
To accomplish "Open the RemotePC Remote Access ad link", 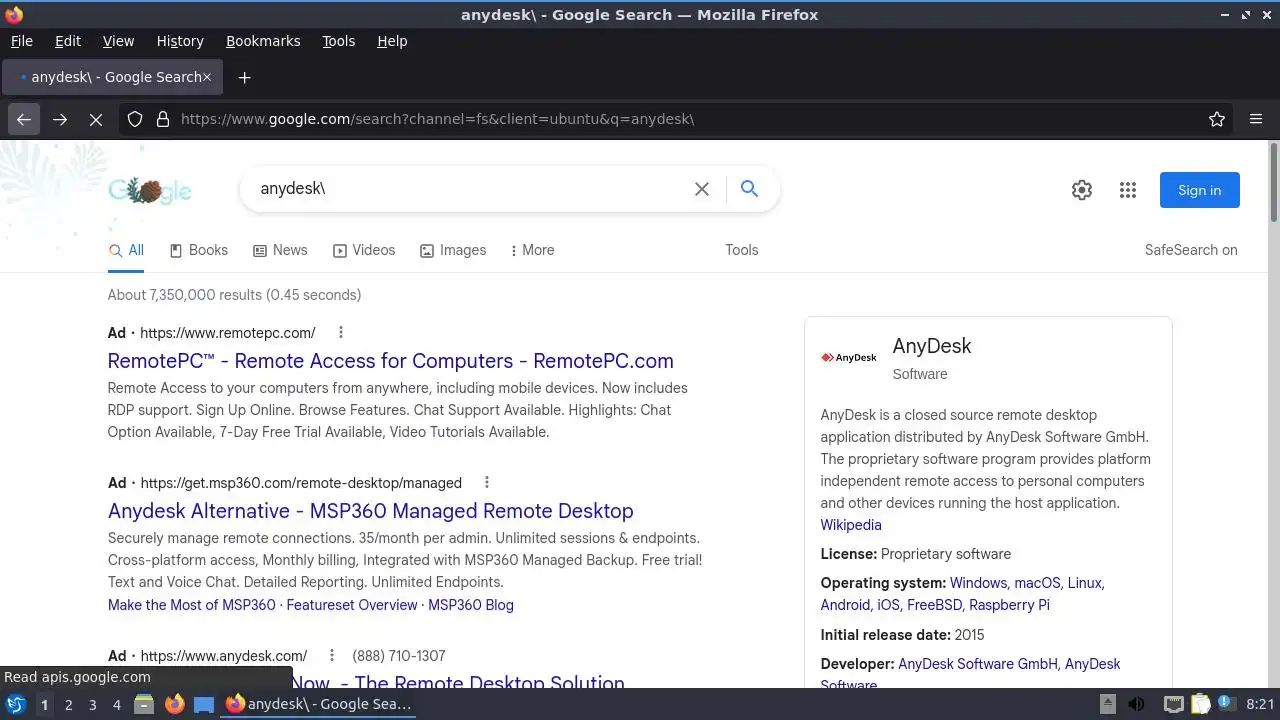I will pyautogui.click(x=390, y=361).
